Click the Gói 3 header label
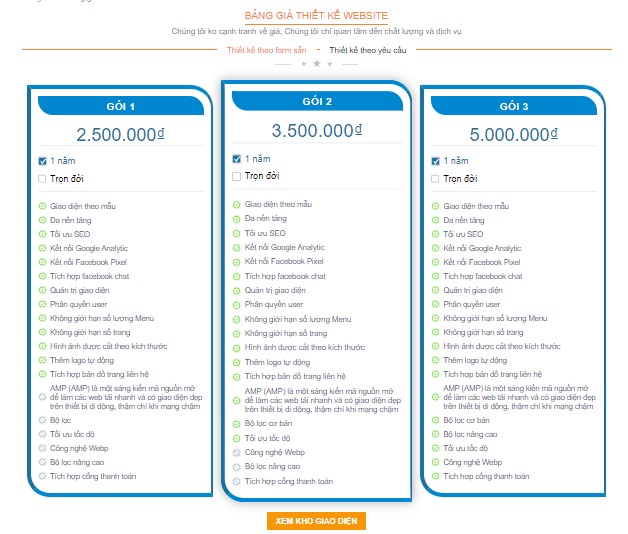628x534 pixels. [512, 106]
